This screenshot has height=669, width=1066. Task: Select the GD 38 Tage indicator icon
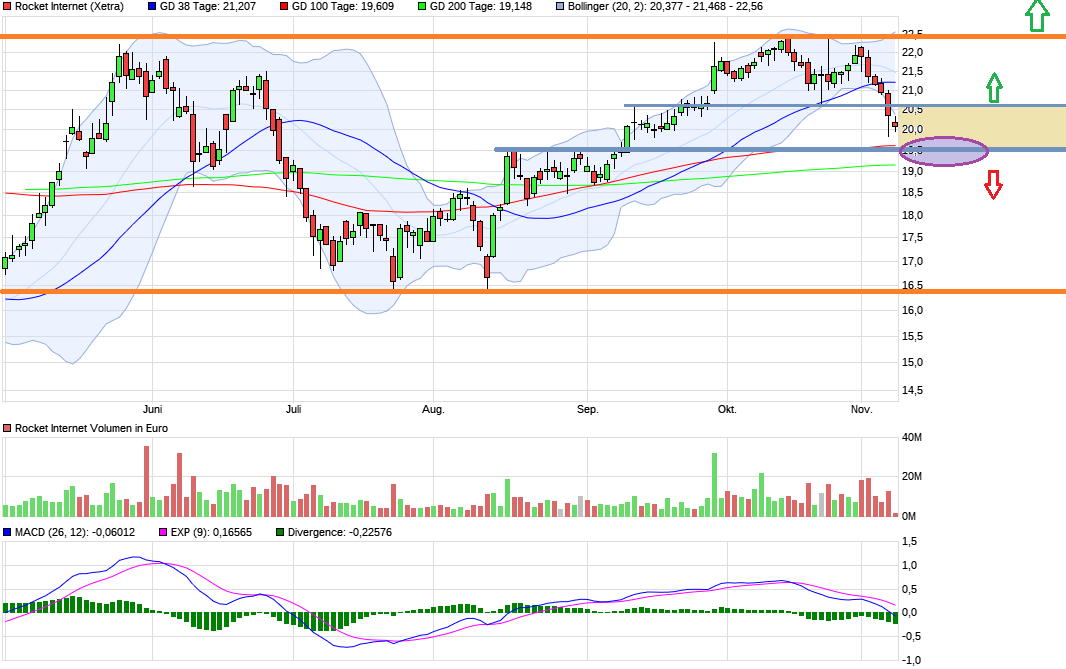click(x=152, y=8)
